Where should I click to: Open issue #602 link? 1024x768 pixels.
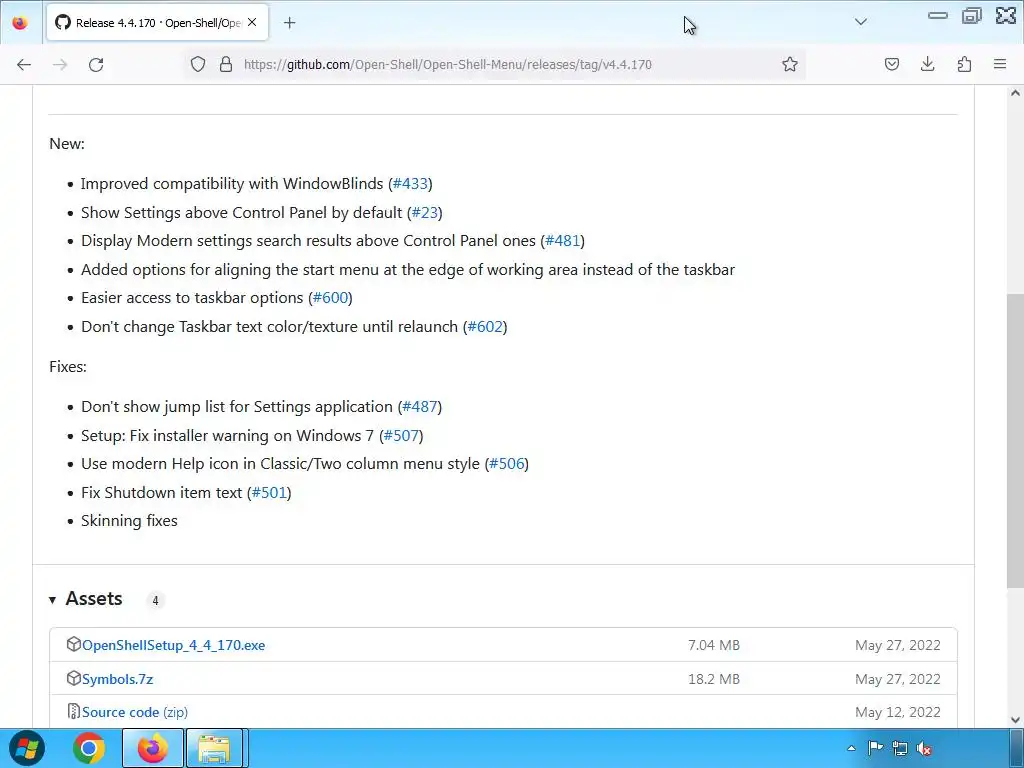click(485, 327)
